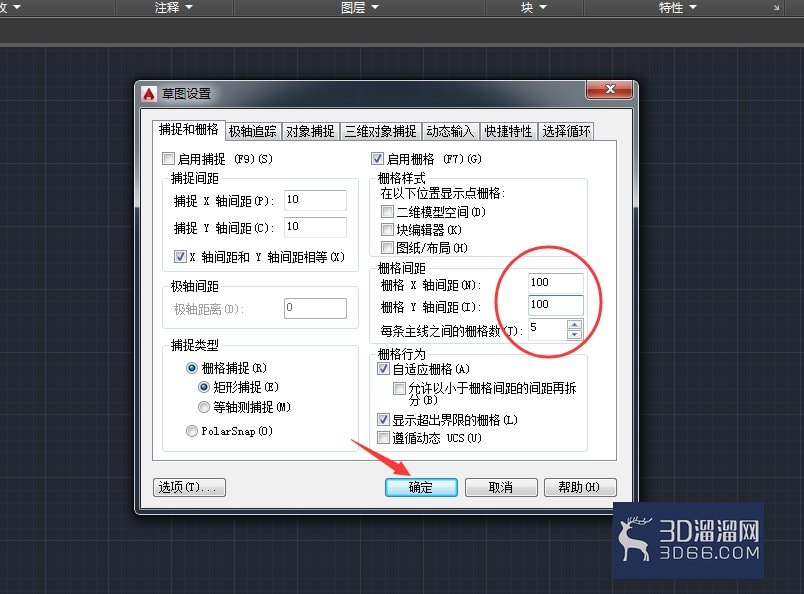Decrease 每条主线之间的栅格数 with down arrow
Image resolution: width=804 pixels, height=594 pixels.
tap(575, 334)
